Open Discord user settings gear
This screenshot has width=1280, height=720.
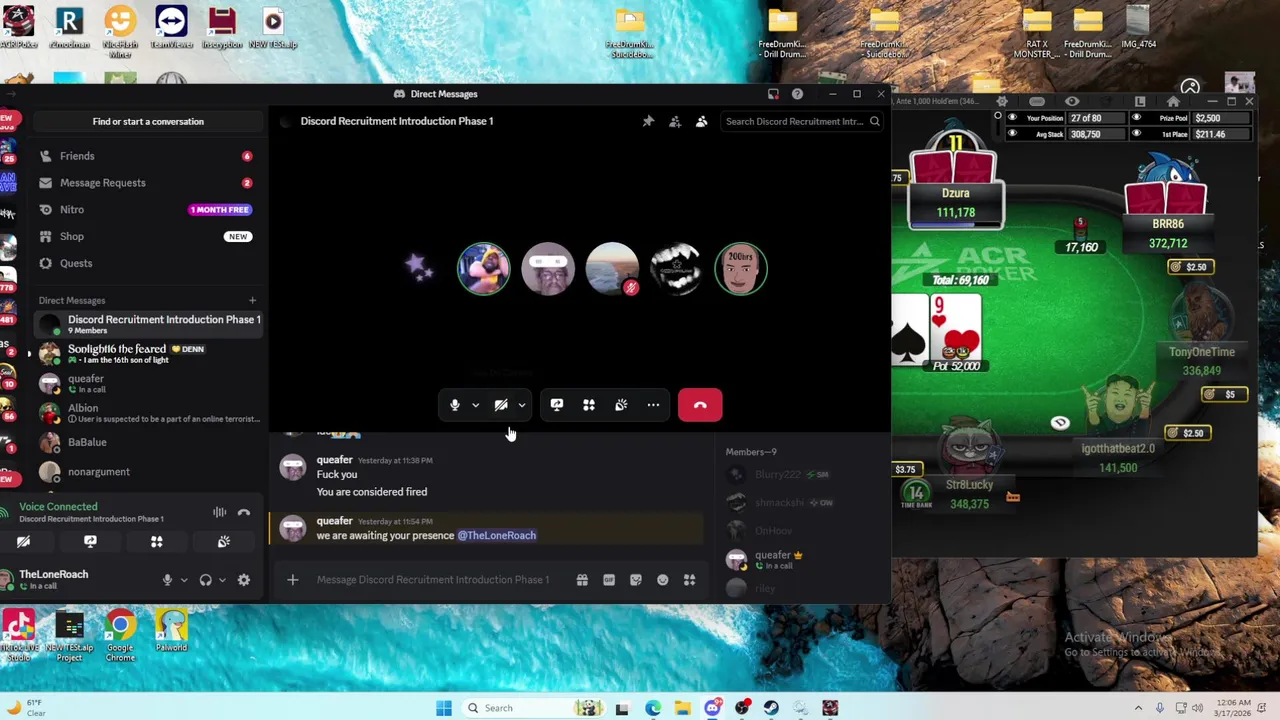click(x=244, y=580)
